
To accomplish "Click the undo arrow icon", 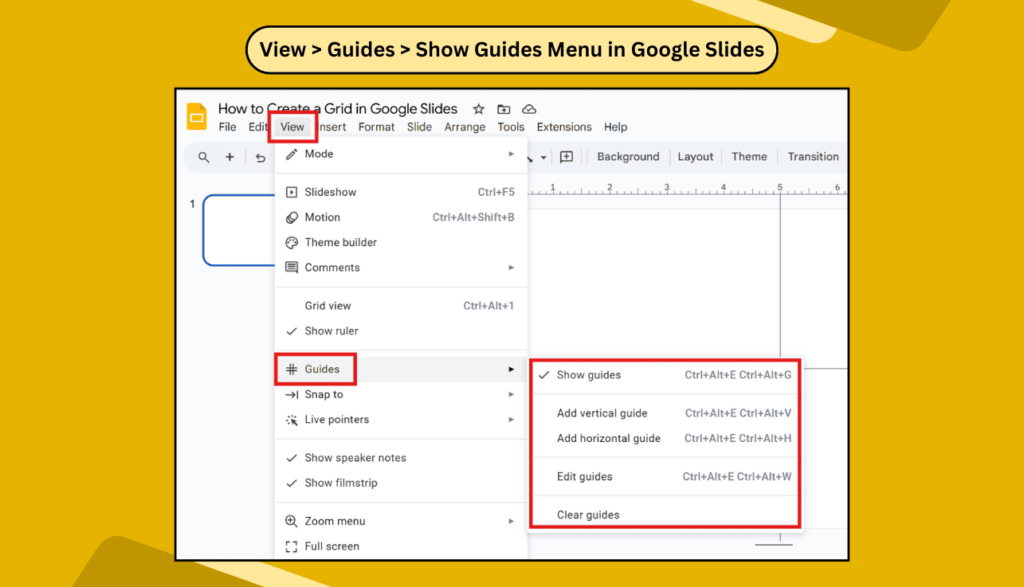I will click(x=261, y=157).
